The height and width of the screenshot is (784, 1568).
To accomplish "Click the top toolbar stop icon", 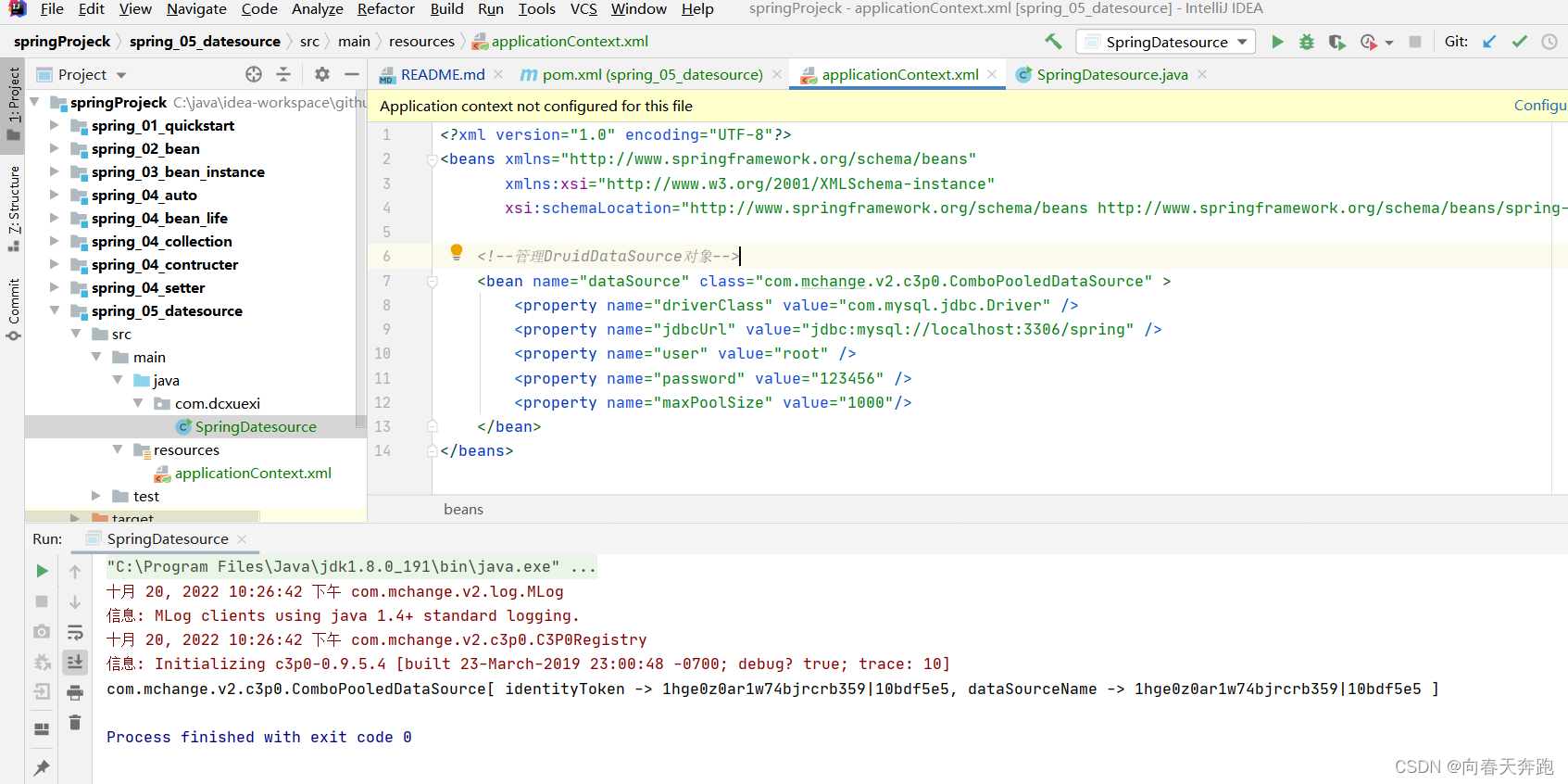I will click(x=1415, y=42).
